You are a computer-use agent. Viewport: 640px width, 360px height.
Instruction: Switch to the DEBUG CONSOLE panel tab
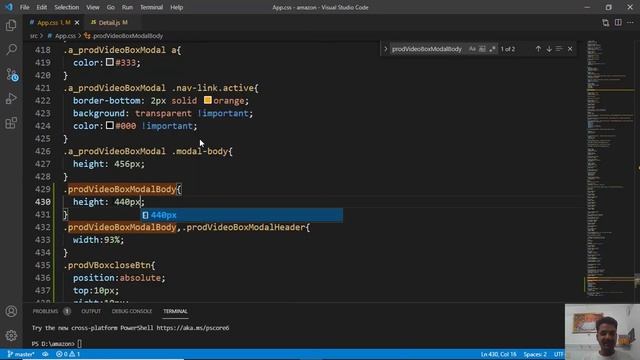(132, 311)
